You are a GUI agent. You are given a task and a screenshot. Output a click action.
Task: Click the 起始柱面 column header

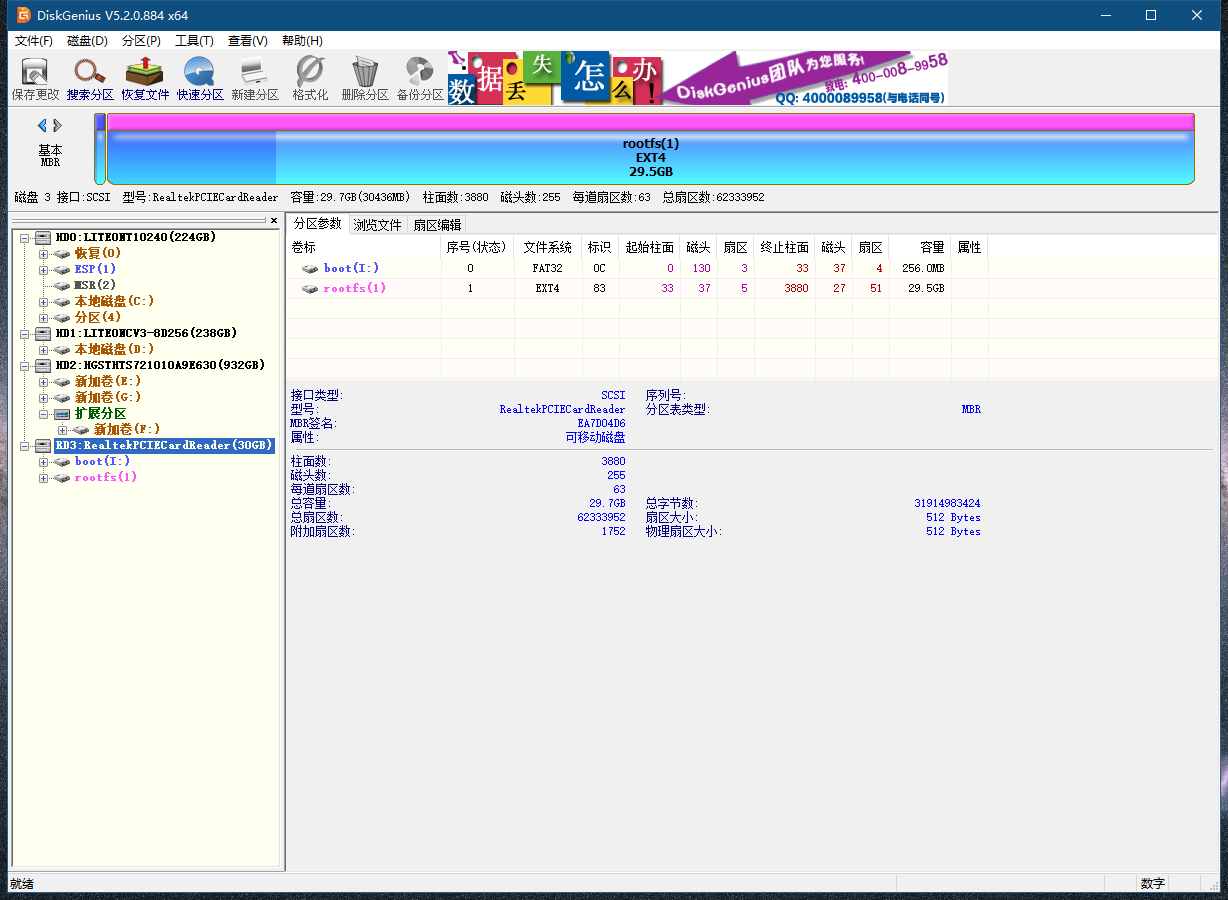coord(649,247)
